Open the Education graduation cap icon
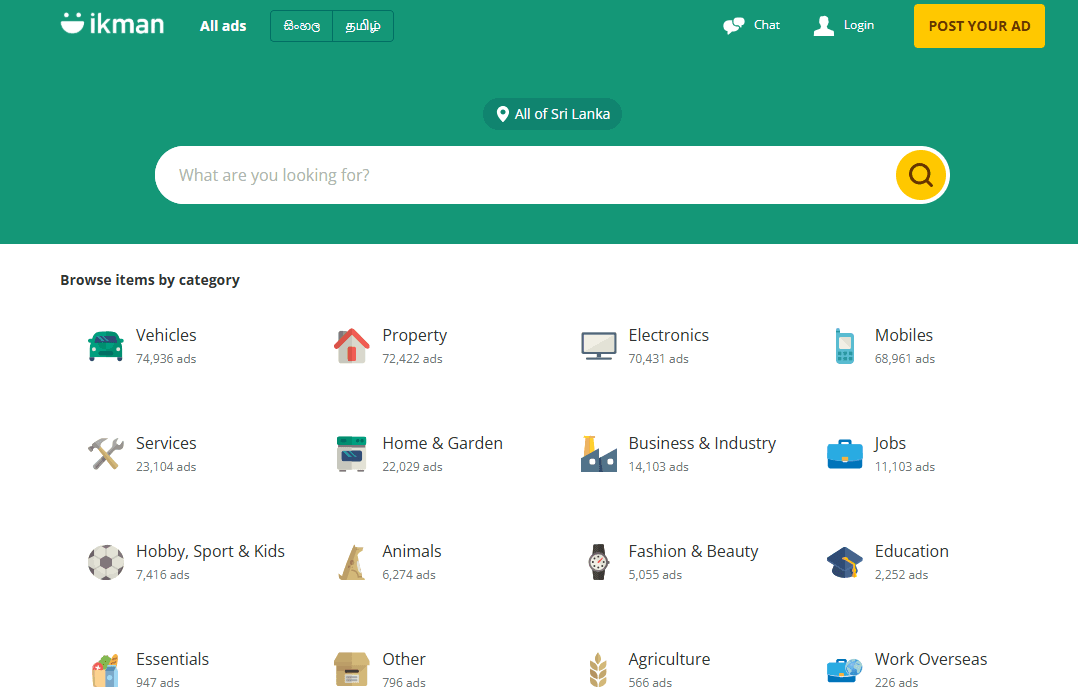Image resolution: width=1078 pixels, height=687 pixels. pos(844,562)
